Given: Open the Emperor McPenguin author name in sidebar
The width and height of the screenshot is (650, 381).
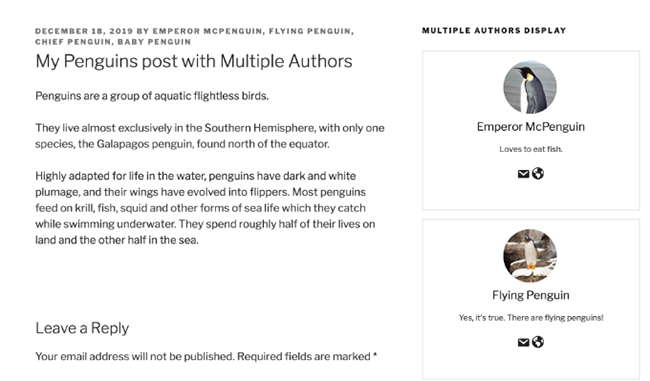Looking at the screenshot, I should click(x=531, y=127).
